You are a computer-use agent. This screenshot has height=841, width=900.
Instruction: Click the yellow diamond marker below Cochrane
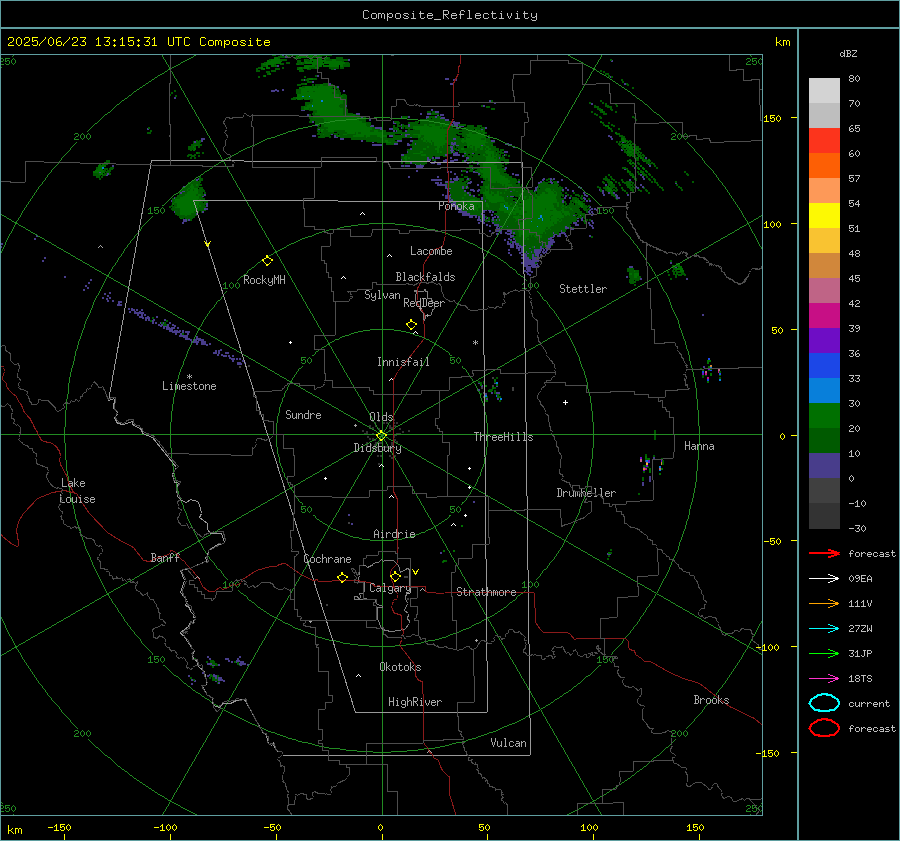(x=342, y=578)
